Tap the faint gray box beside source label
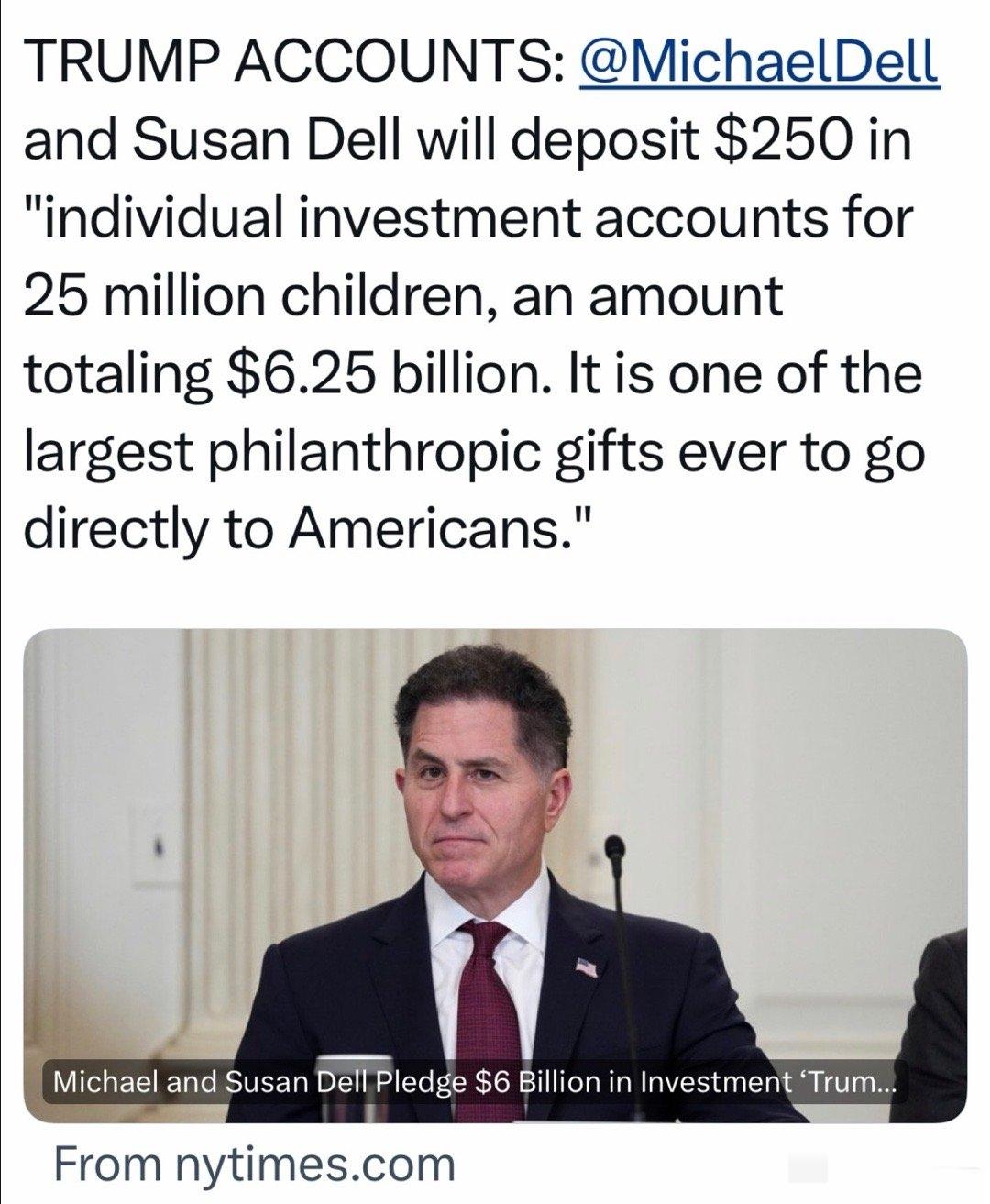The image size is (990, 1204). (808, 1167)
